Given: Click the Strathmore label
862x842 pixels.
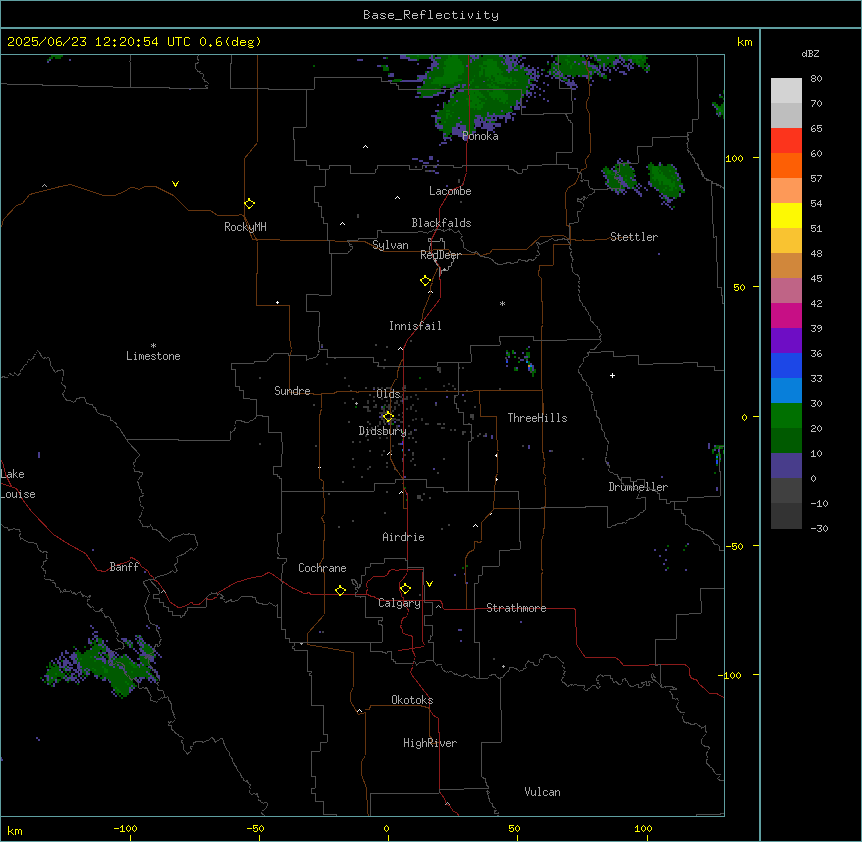Looking at the screenshot, I should (x=516, y=608).
